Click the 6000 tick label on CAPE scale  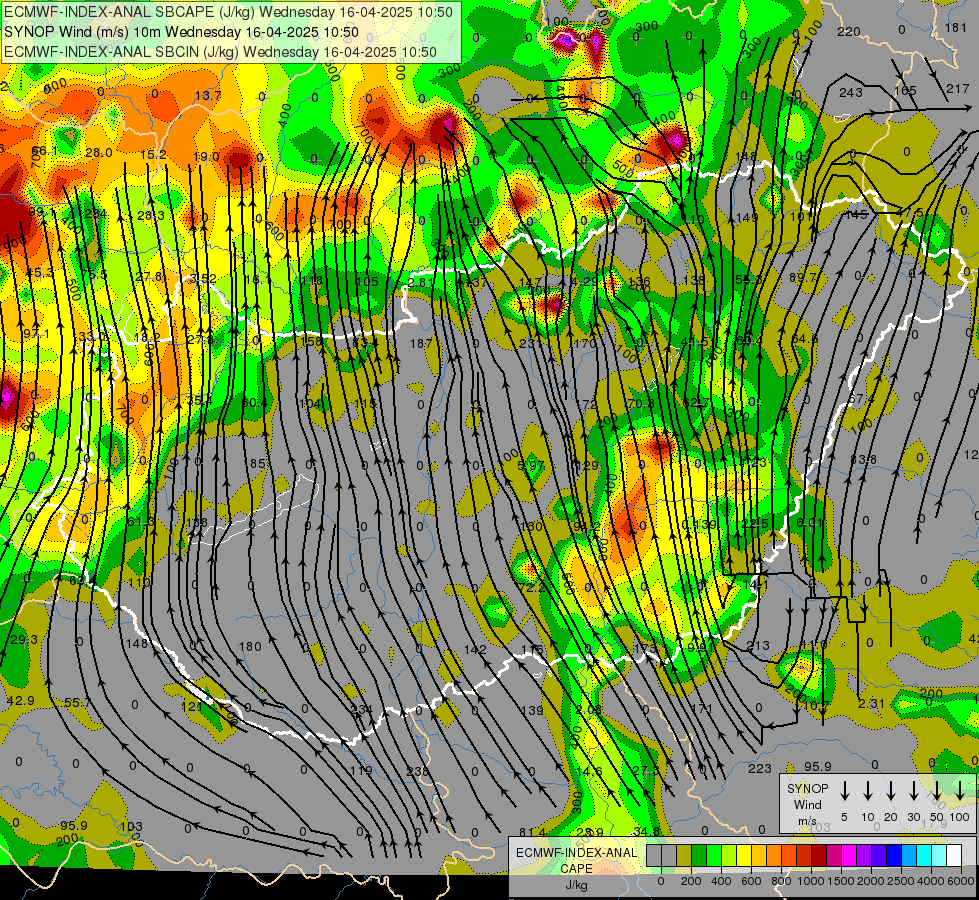(961, 881)
